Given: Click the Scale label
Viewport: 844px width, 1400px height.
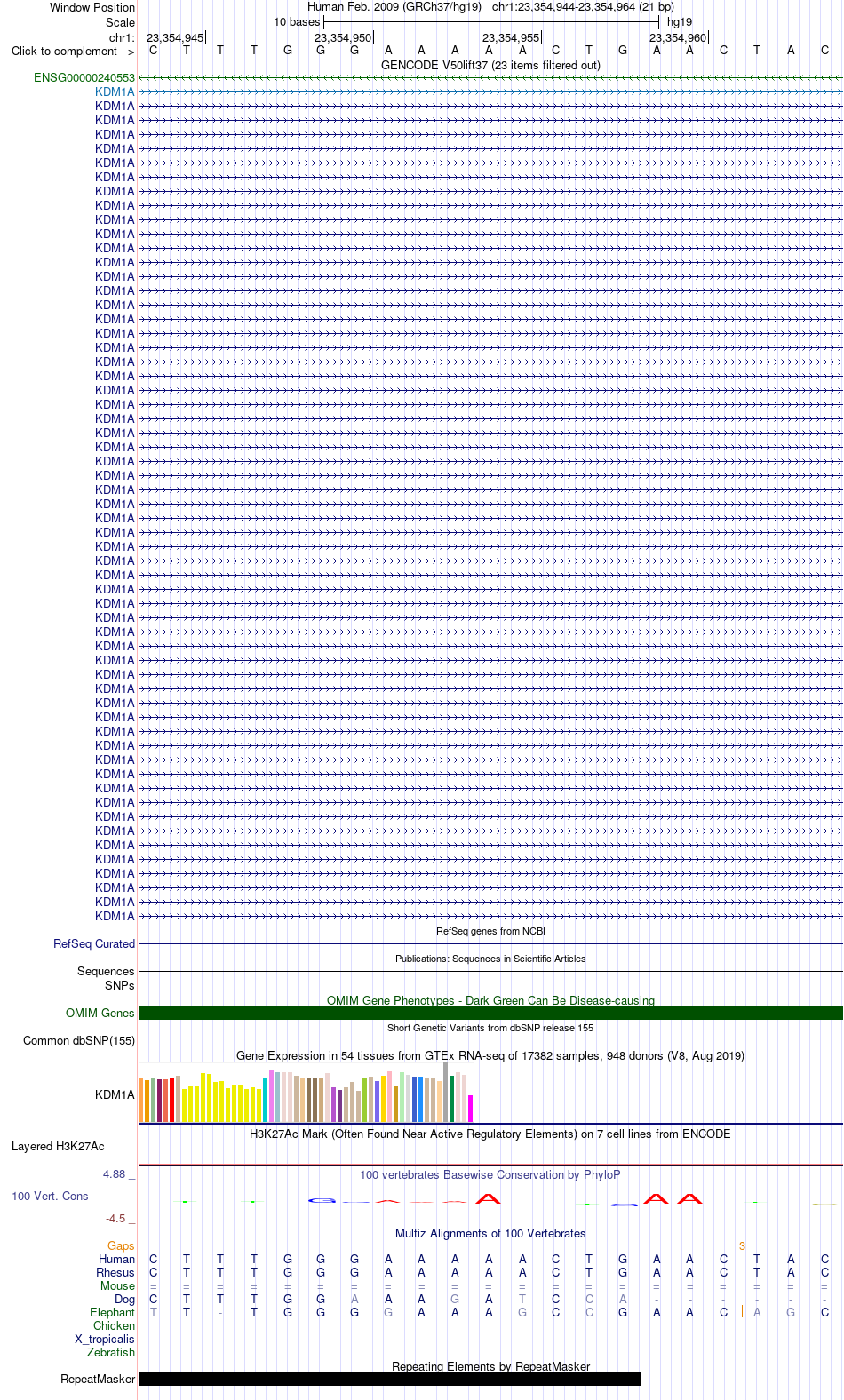Looking at the screenshot, I should click(120, 22).
